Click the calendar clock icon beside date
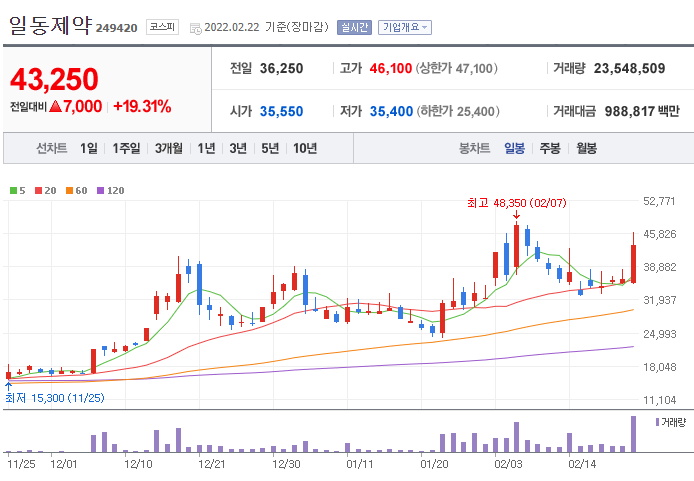This screenshot has height=481, width=694. (x=195, y=29)
